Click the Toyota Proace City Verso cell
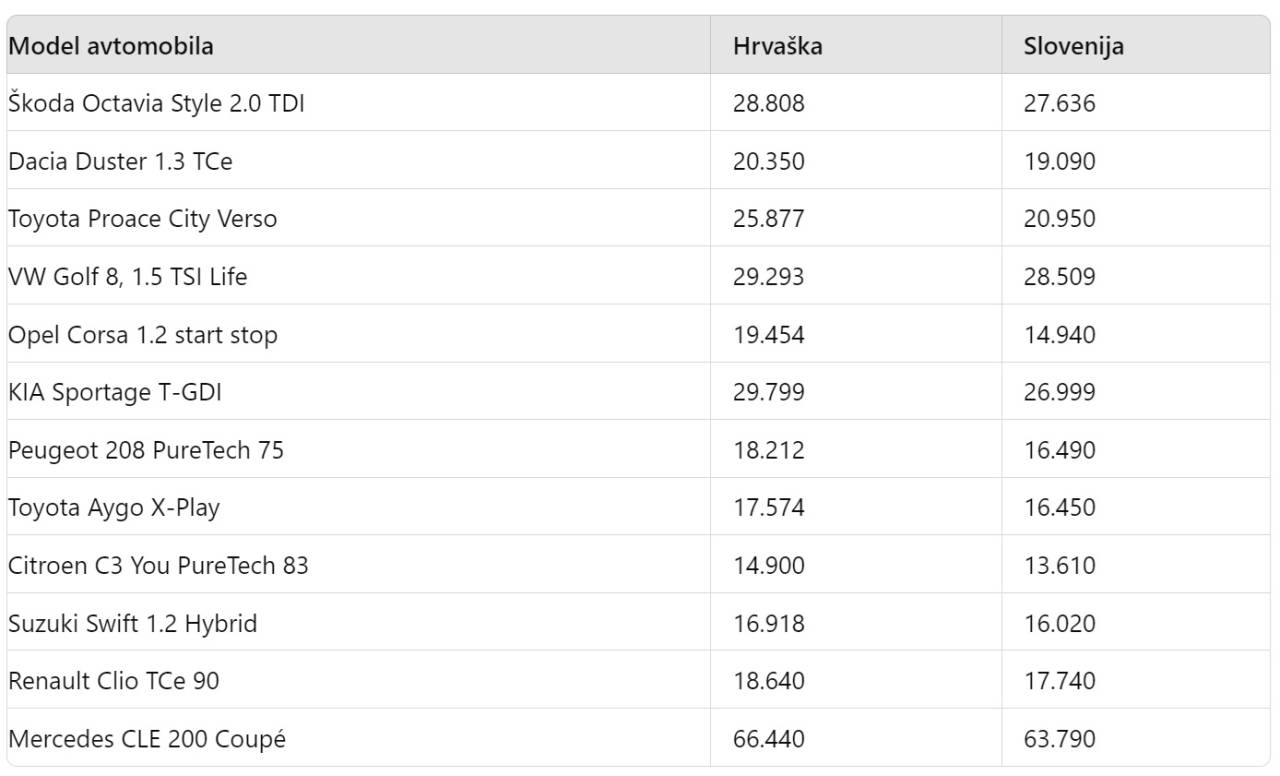Screen dimensions: 1280x776 coord(143,219)
